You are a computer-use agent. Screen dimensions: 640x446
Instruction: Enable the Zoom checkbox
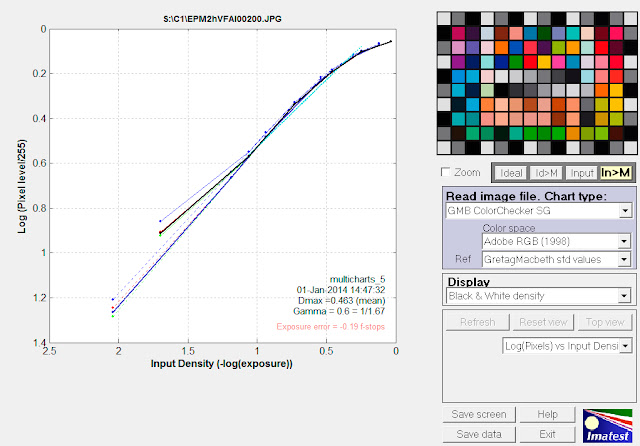pyautogui.click(x=446, y=172)
